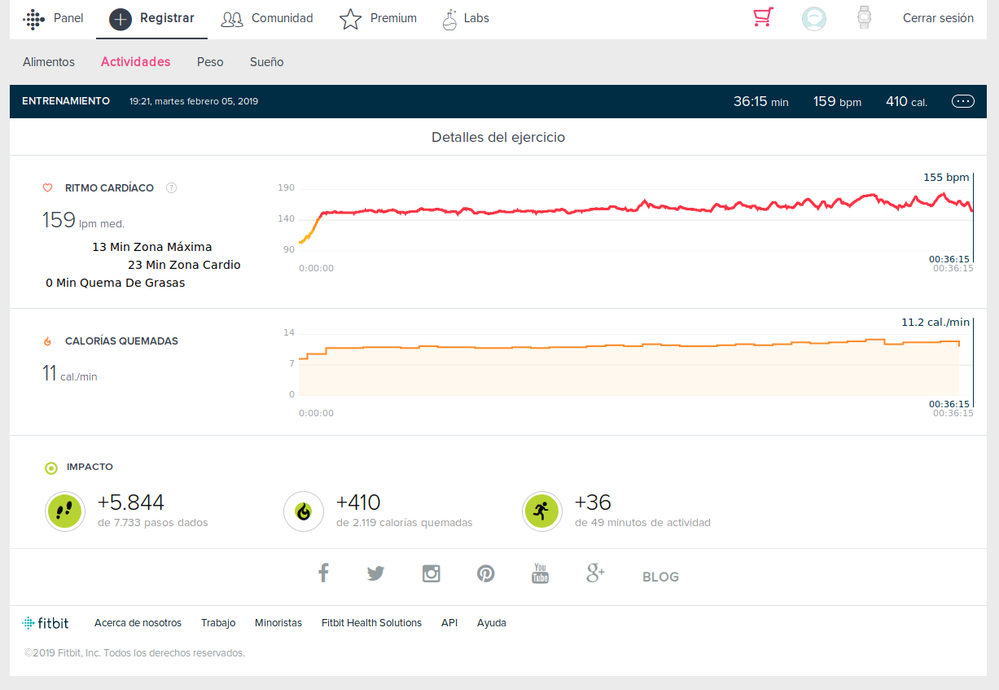The width and height of the screenshot is (999, 690).
Task: Open Fitbit's Twitter page icon
Action: pos(375,574)
